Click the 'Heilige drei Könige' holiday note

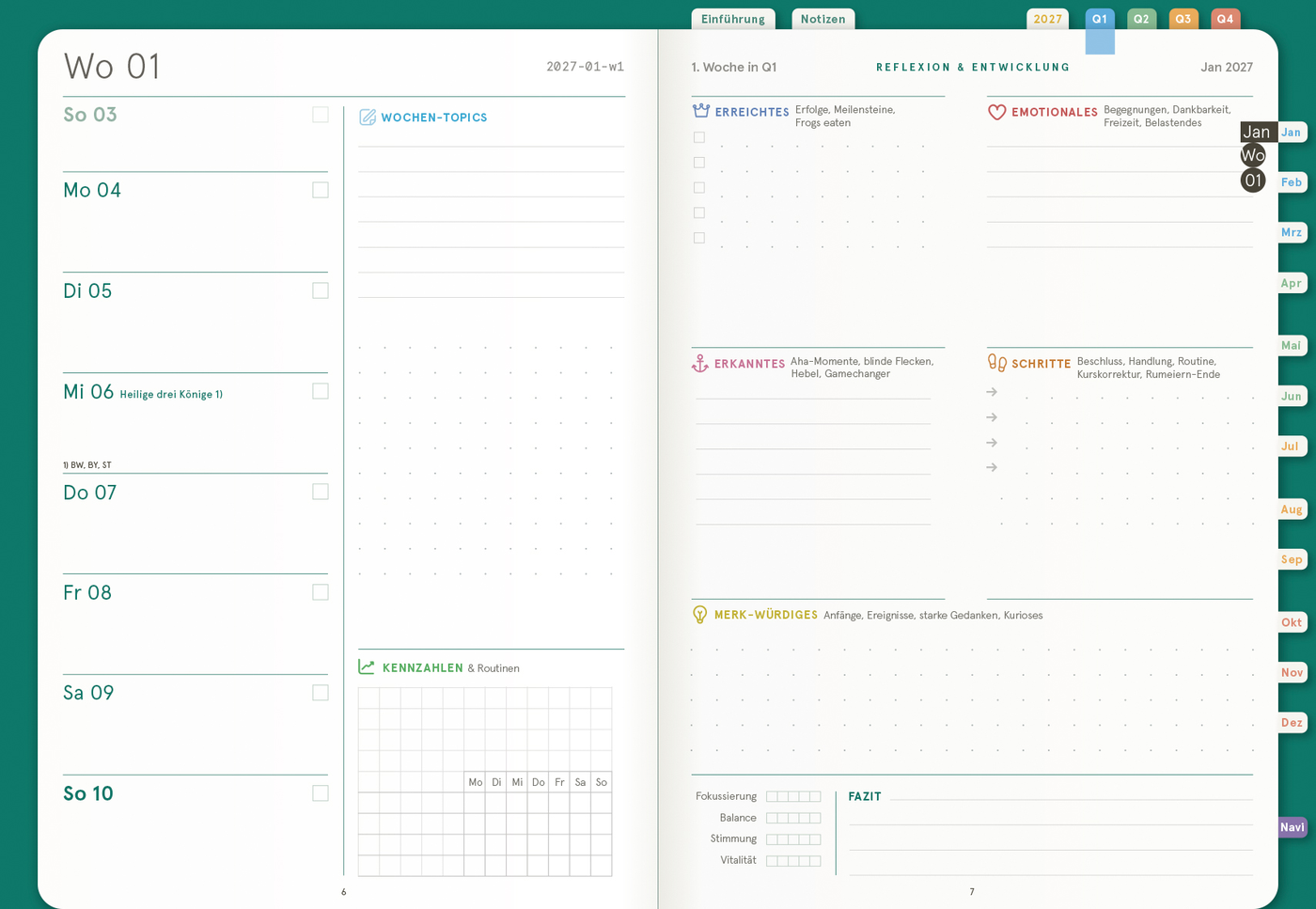tap(171, 395)
